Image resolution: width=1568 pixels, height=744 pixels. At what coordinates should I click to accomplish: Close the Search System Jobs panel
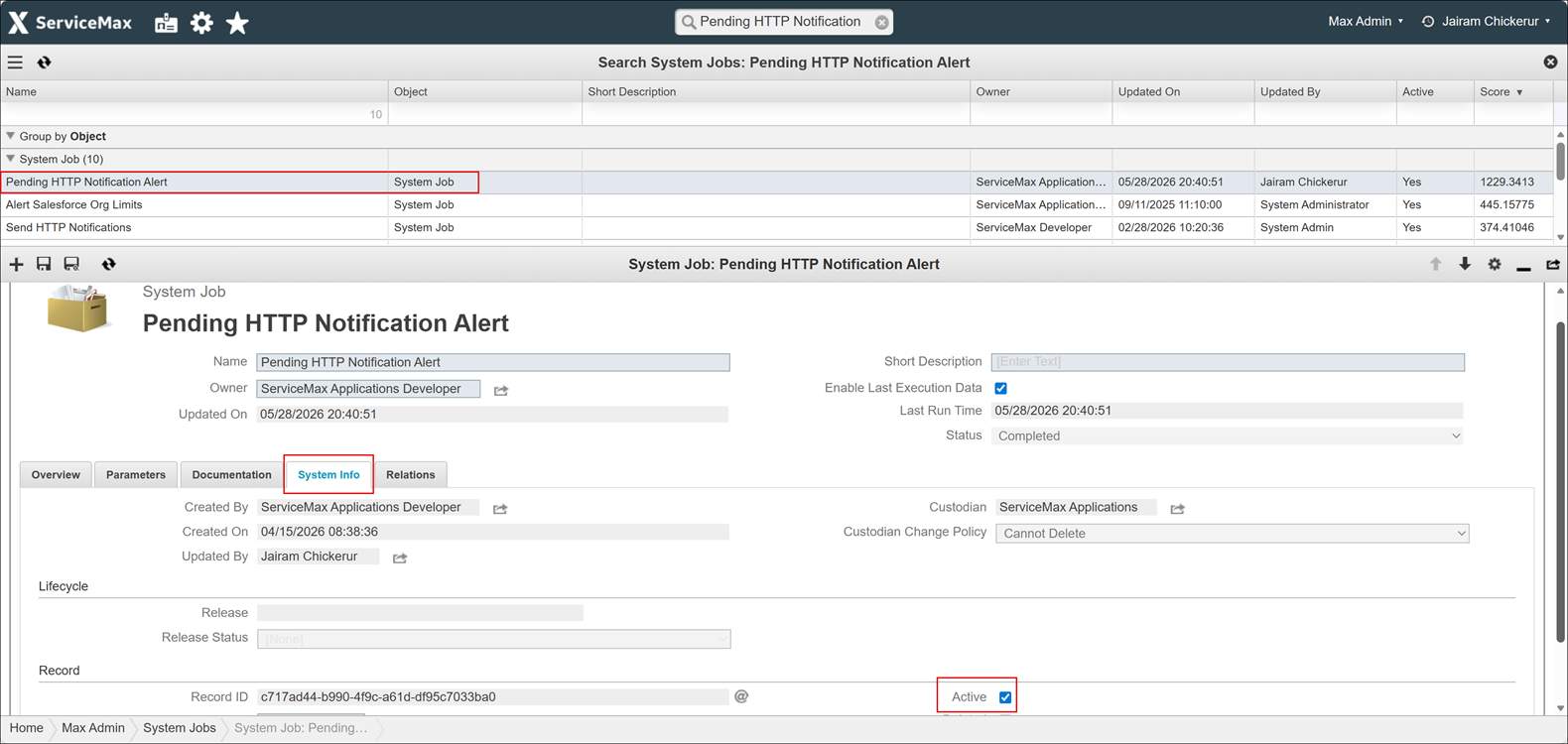pos(1550,62)
